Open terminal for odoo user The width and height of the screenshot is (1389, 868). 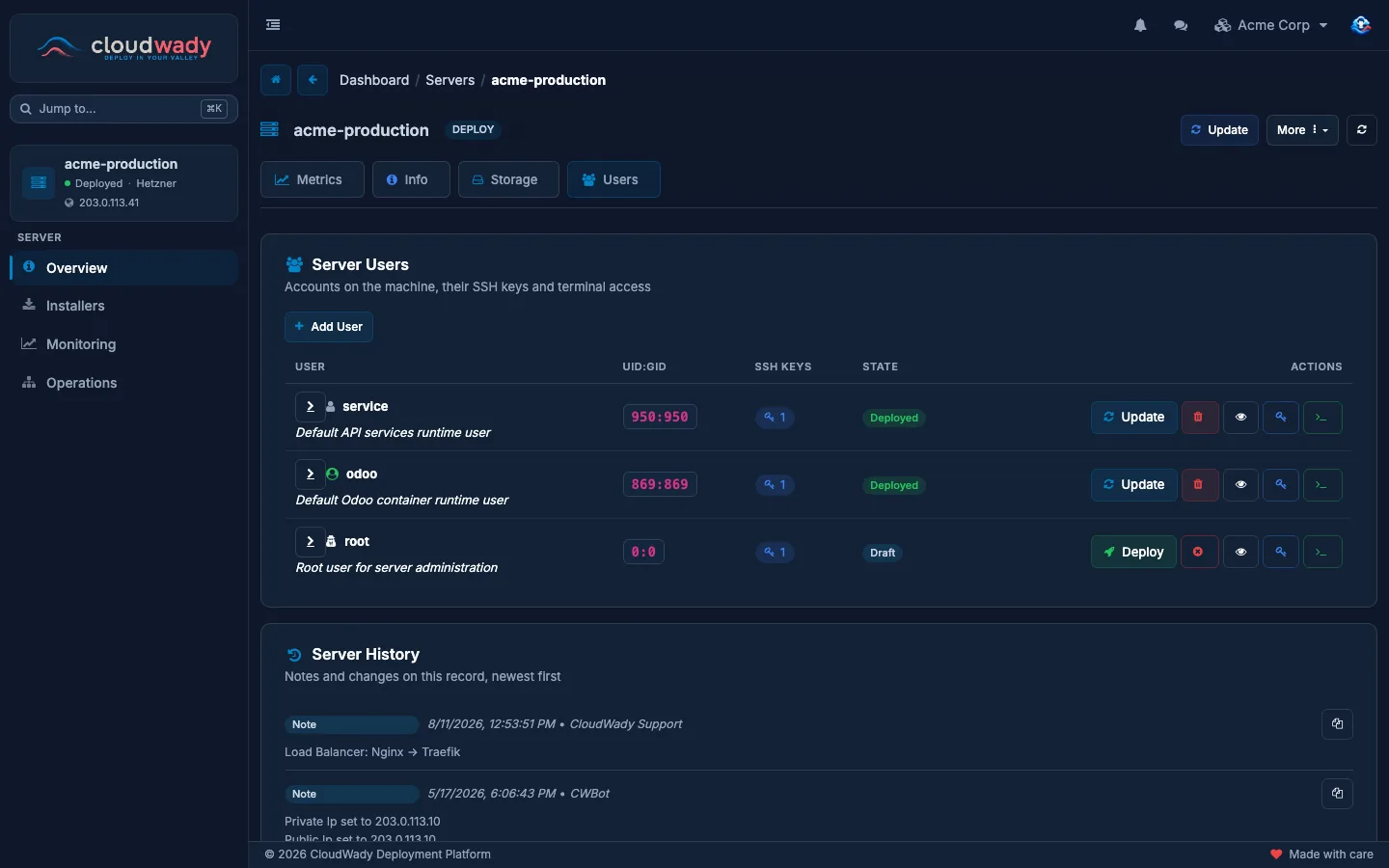(1322, 485)
